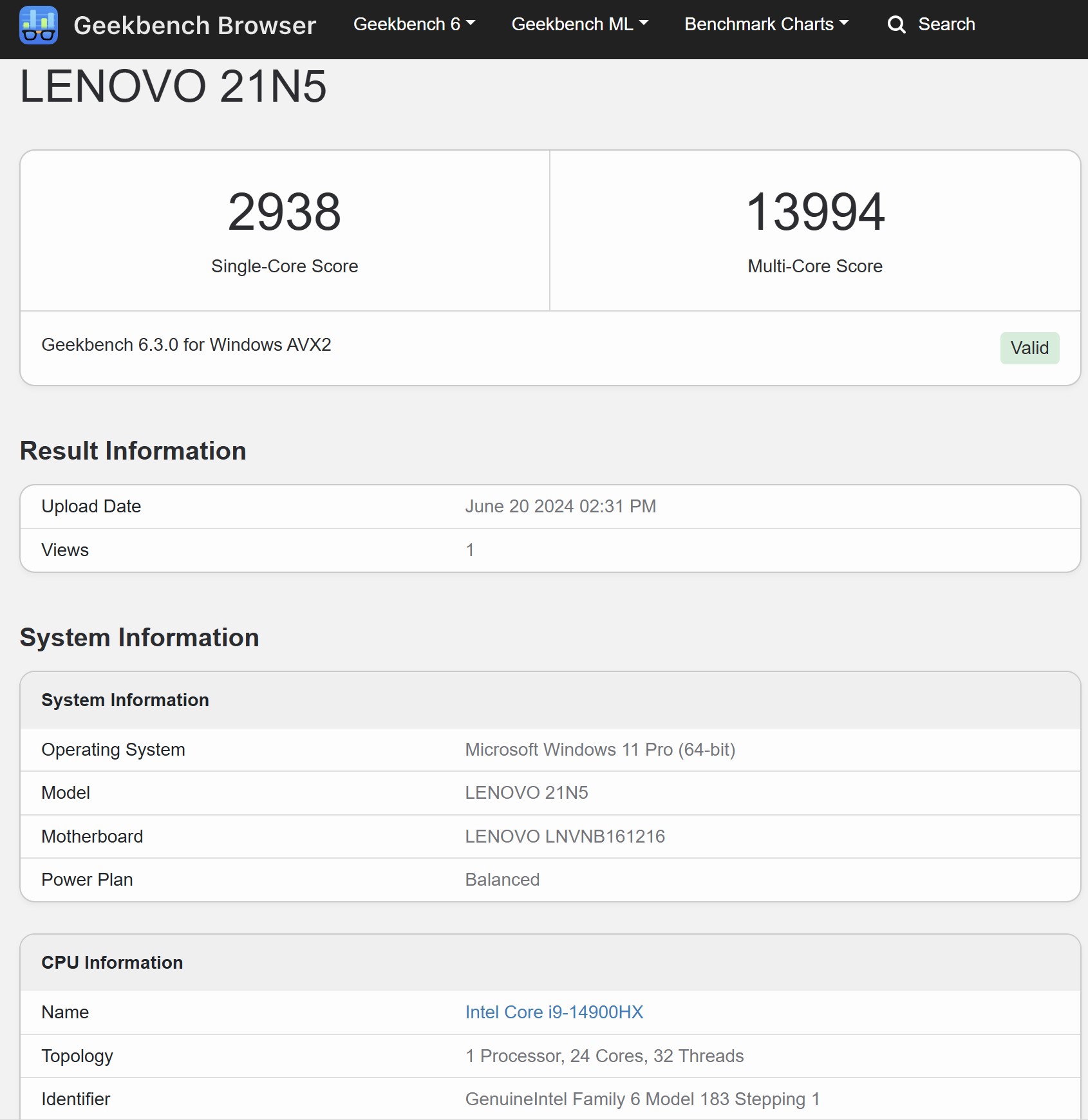Click the Balanced power plan value
This screenshot has height=1120, width=1088.
(x=502, y=880)
